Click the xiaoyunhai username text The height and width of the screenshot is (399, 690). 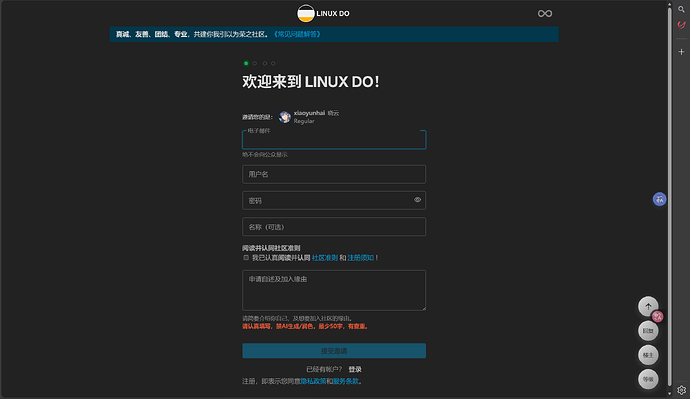click(x=309, y=113)
